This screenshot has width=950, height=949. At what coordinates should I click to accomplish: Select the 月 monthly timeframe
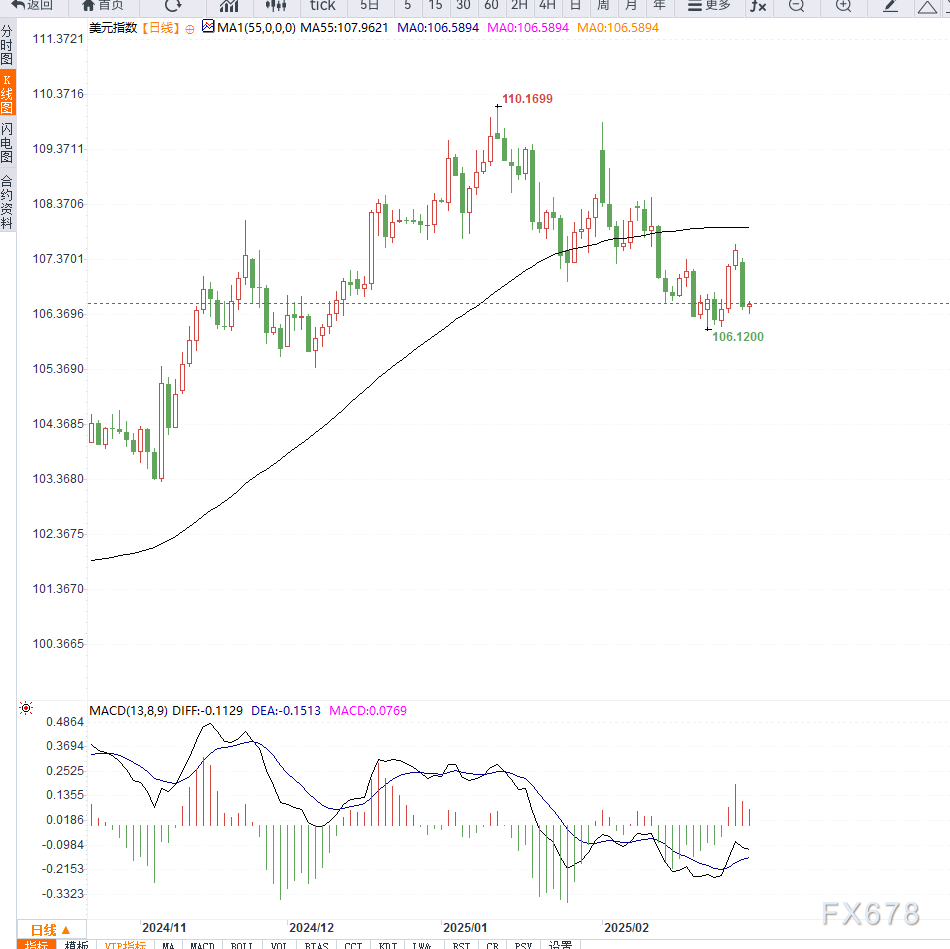click(x=631, y=5)
